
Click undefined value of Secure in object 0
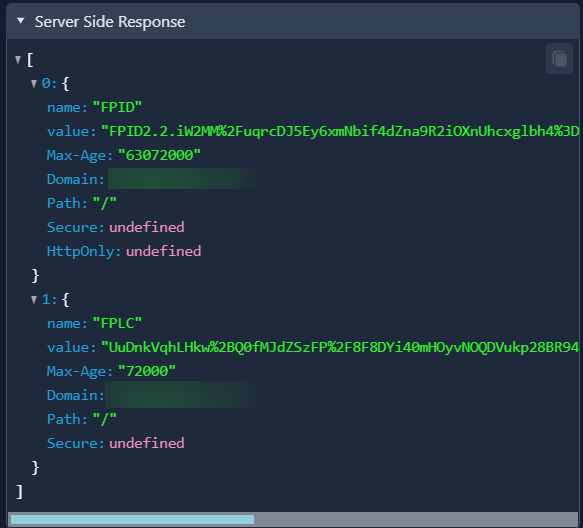tap(147, 227)
